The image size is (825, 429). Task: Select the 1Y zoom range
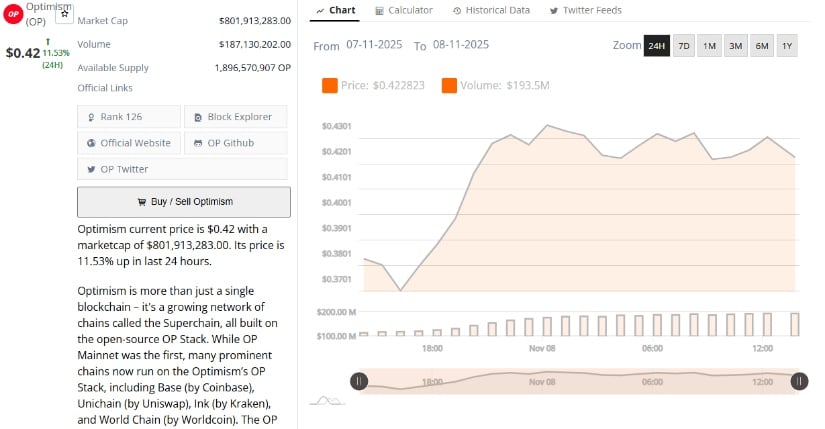point(786,46)
